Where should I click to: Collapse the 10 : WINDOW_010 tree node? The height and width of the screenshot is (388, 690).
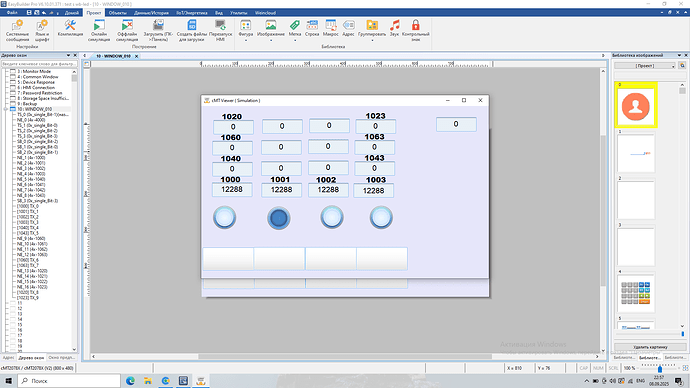[6, 109]
